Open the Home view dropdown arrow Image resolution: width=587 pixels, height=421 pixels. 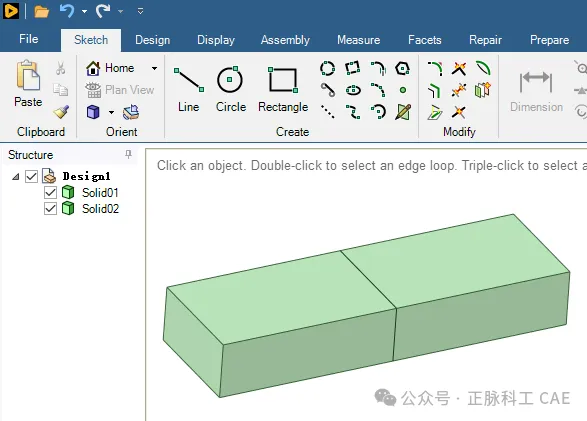(x=154, y=68)
